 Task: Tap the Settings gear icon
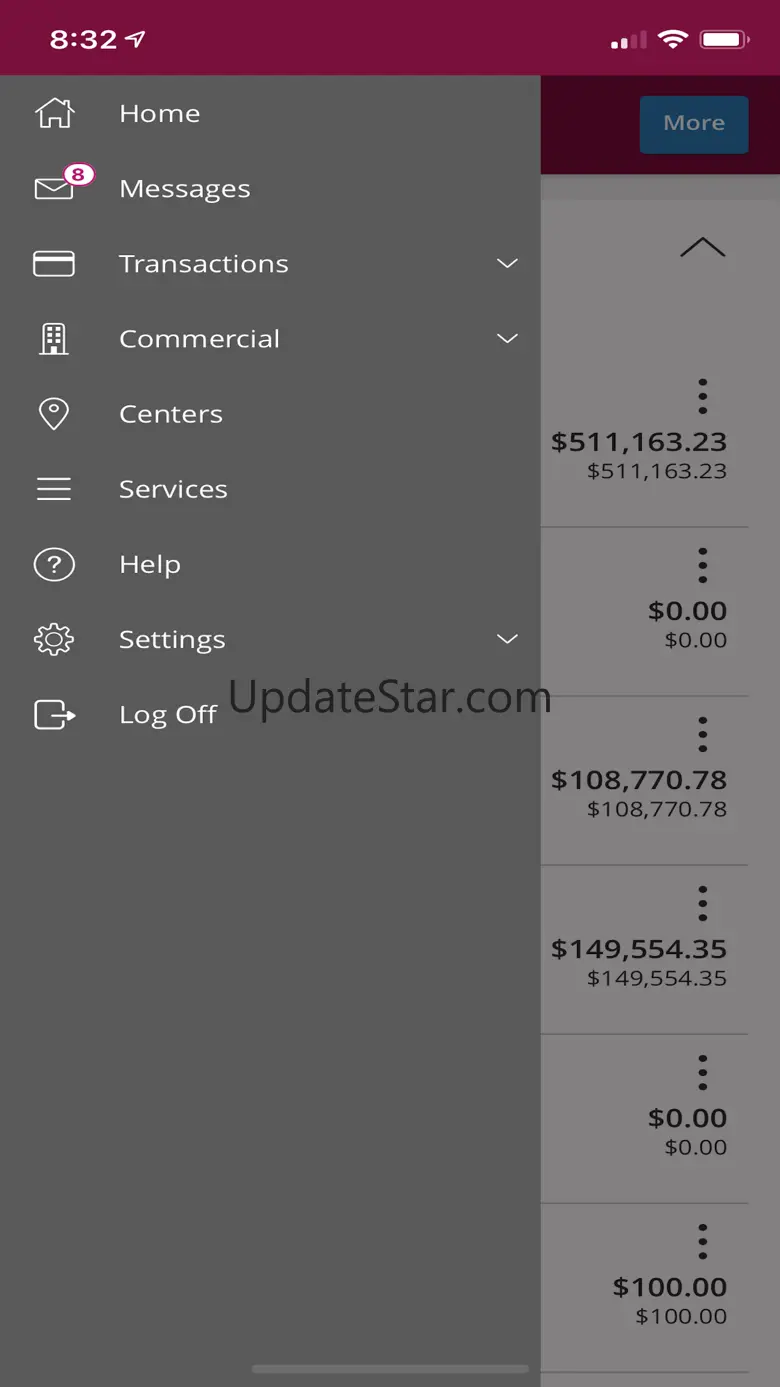click(x=54, y=639)
